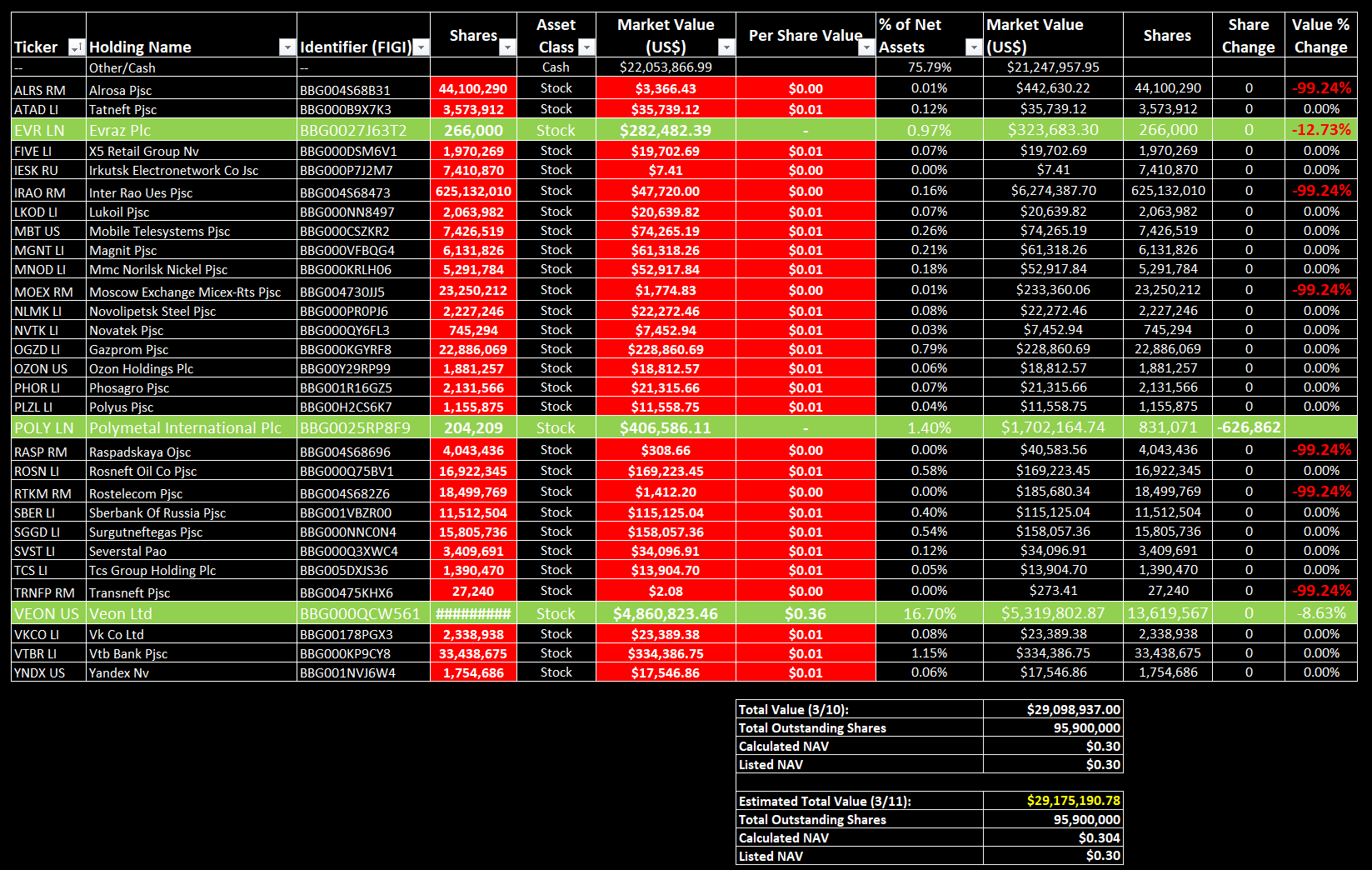
Task: Open the % of Net Assets filter dropdown
Action: (x=973, y=47)
